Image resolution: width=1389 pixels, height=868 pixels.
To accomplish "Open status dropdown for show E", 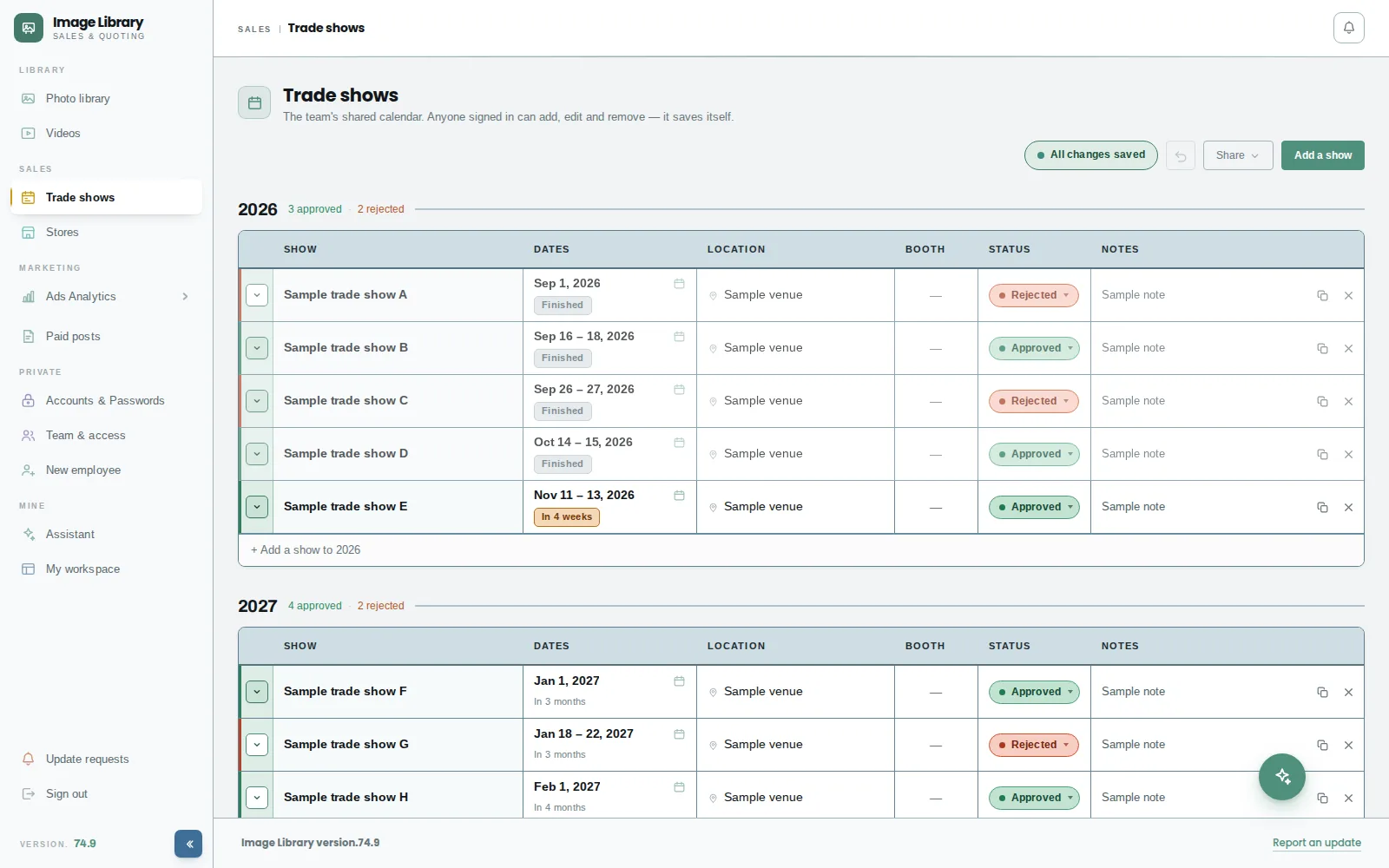I will [1034, 507].
